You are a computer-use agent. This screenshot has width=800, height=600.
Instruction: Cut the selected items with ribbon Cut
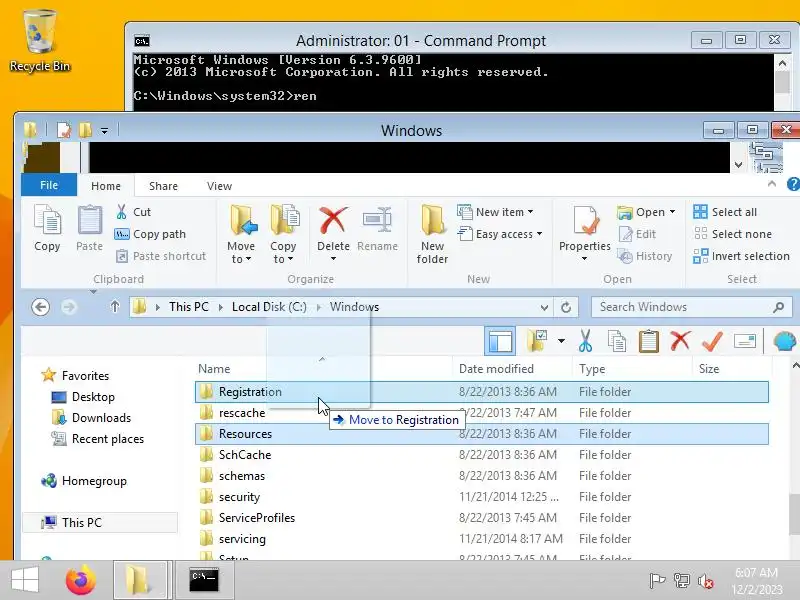coord(134,212)
